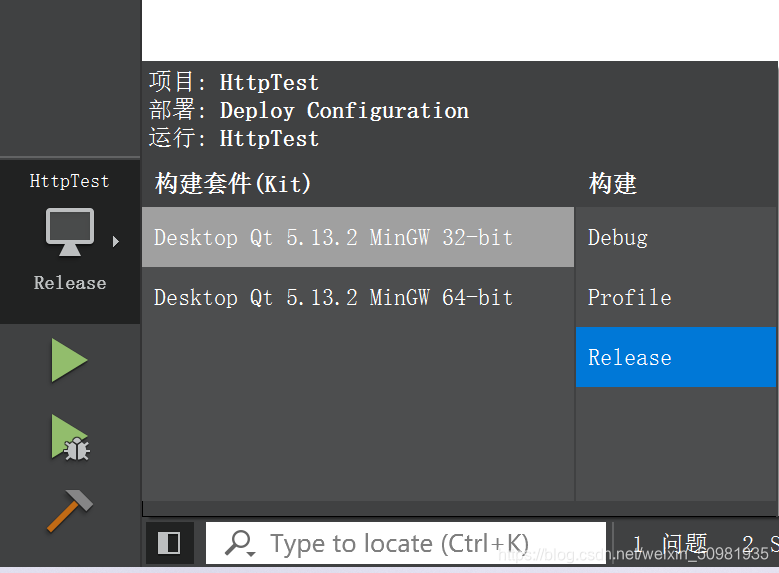Open the 1 问题 output pane tab
Image resolution: width=779 pixels, height=573 pixels.
click(x=670, y=543)
